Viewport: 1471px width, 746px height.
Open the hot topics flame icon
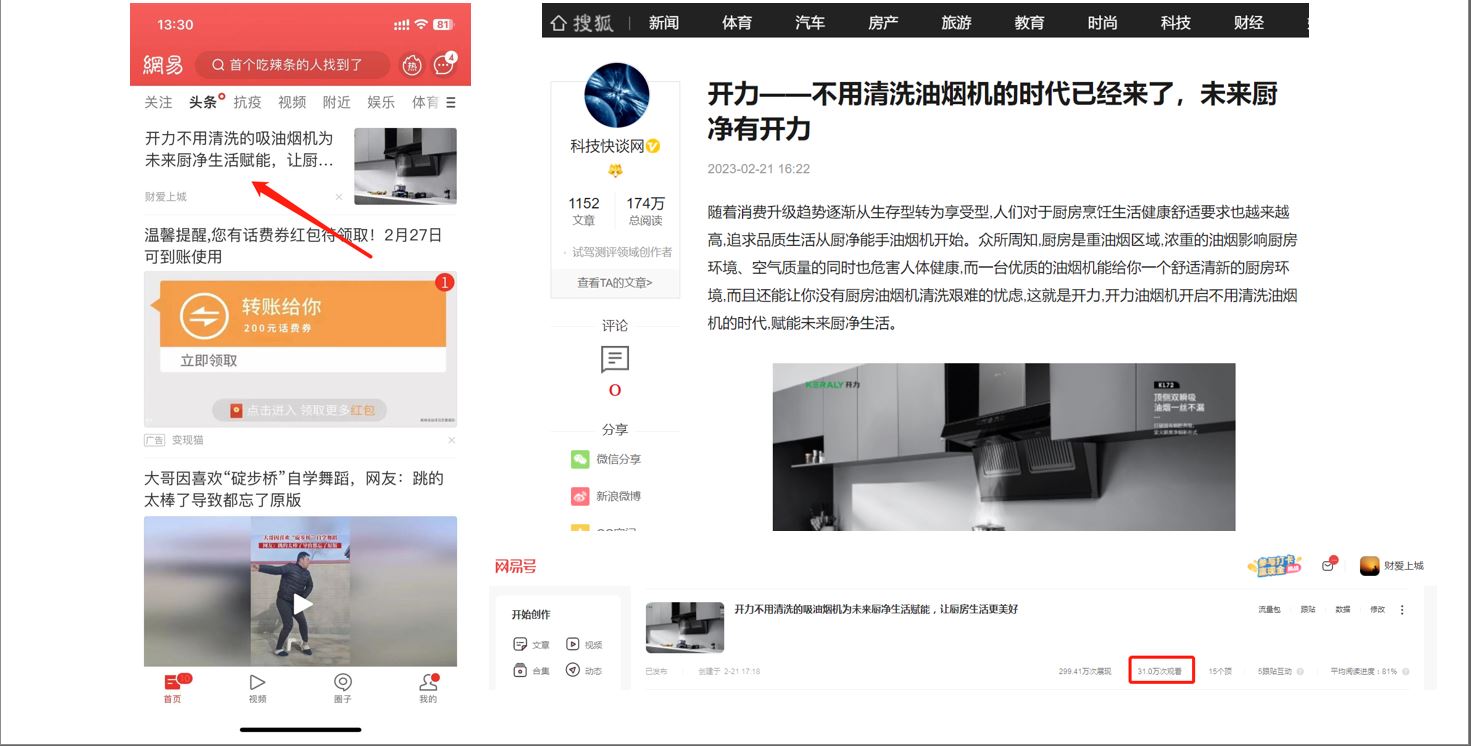412,66
